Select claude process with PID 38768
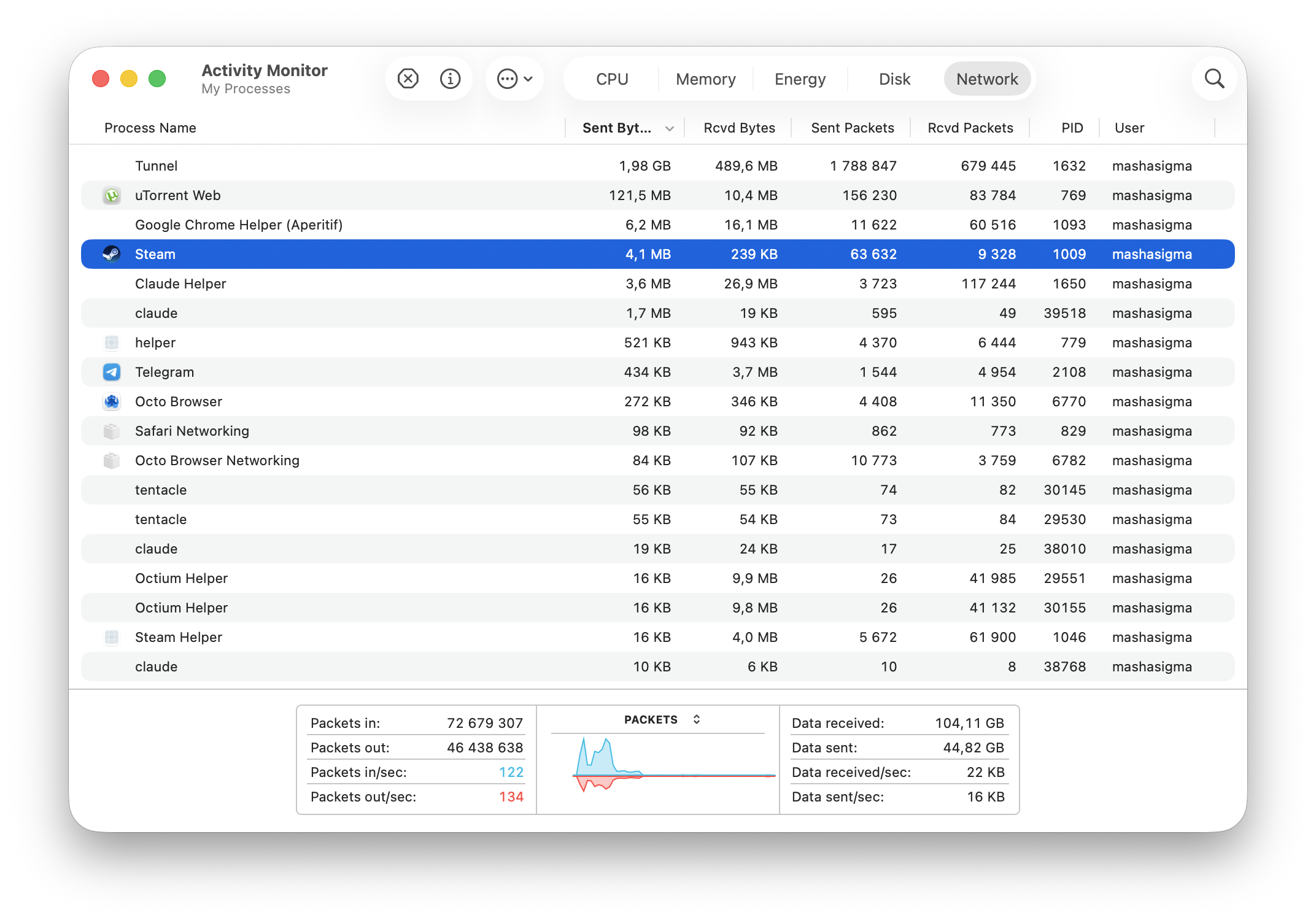Screen dimensions: 1316x923 (658, 666)
